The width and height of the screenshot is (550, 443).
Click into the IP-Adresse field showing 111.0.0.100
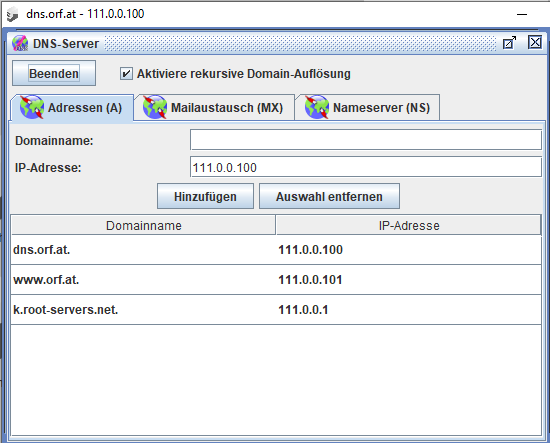366,167
